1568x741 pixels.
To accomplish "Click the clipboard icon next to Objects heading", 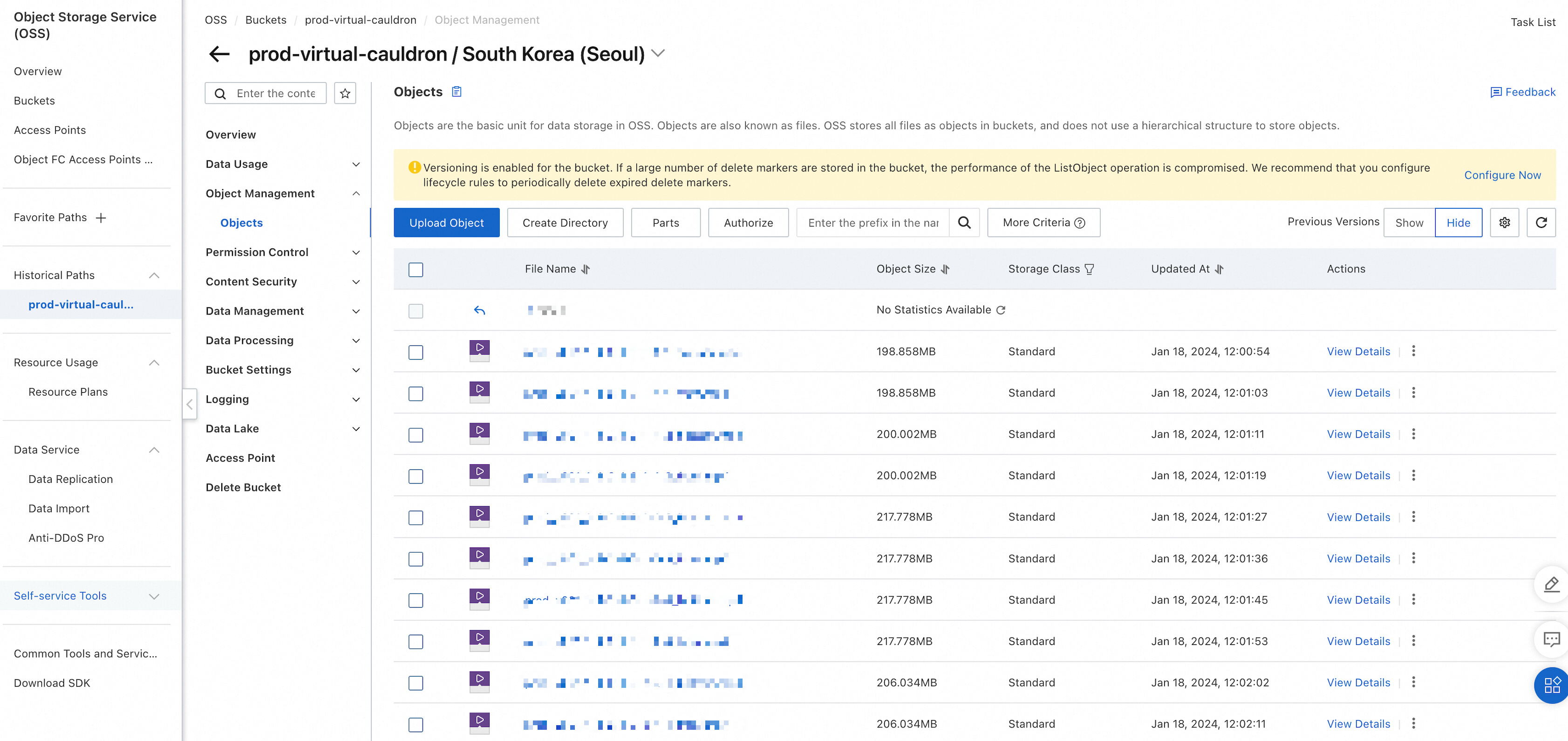I will pyautogui.click(x=457, y=92).
